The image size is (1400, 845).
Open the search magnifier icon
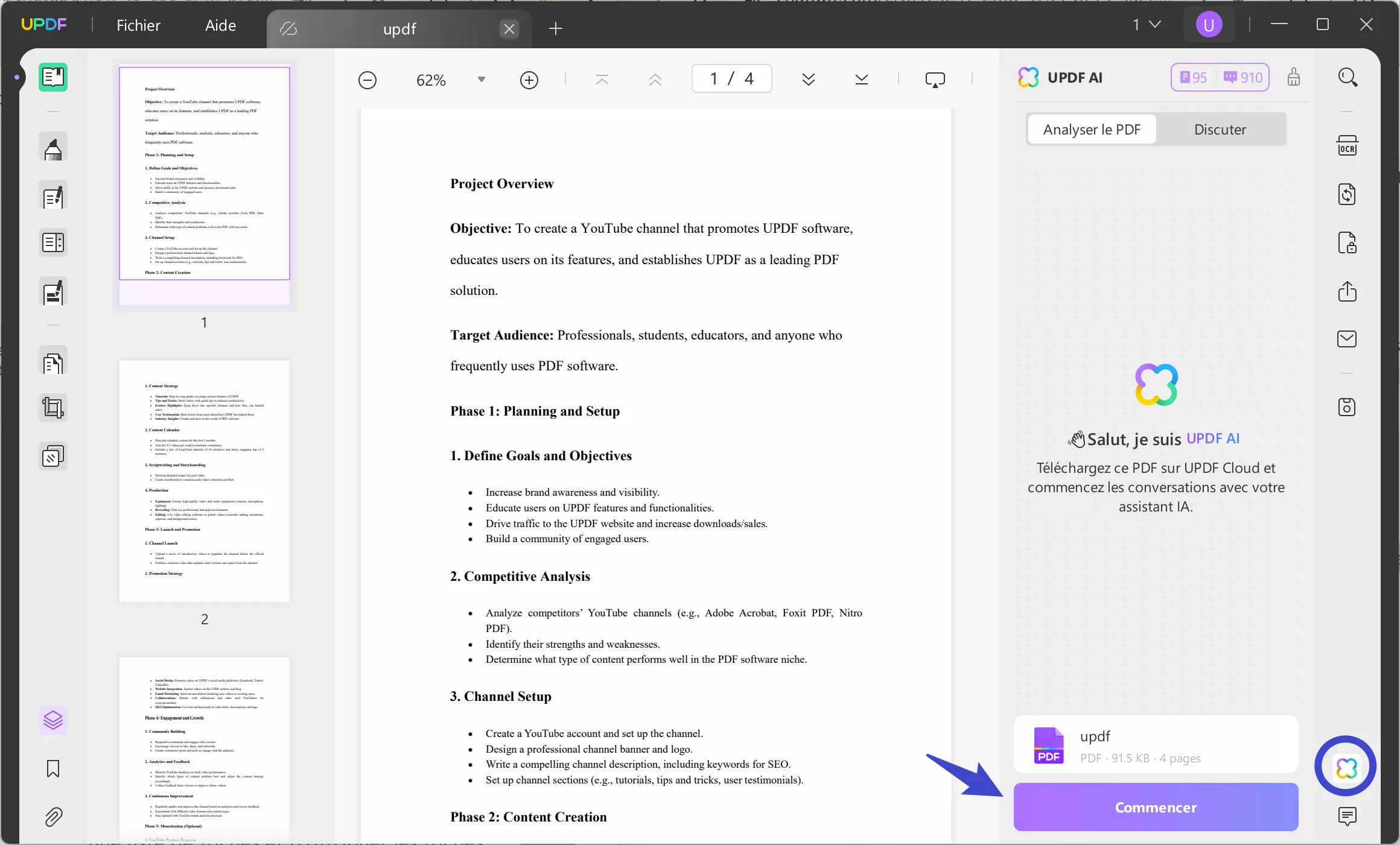(x=1347, y=78)
